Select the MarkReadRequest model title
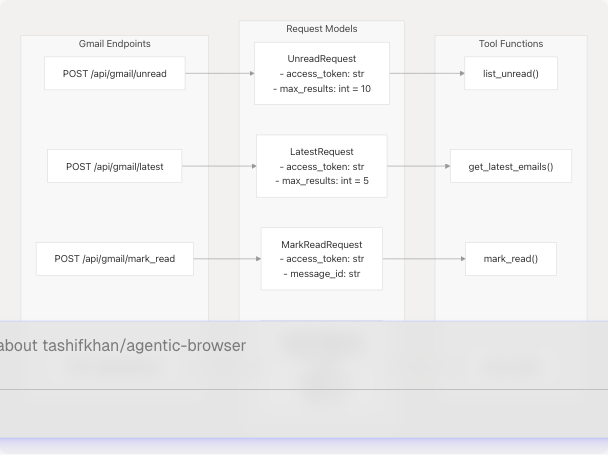The image size is (608, 455). click(321, 245)
